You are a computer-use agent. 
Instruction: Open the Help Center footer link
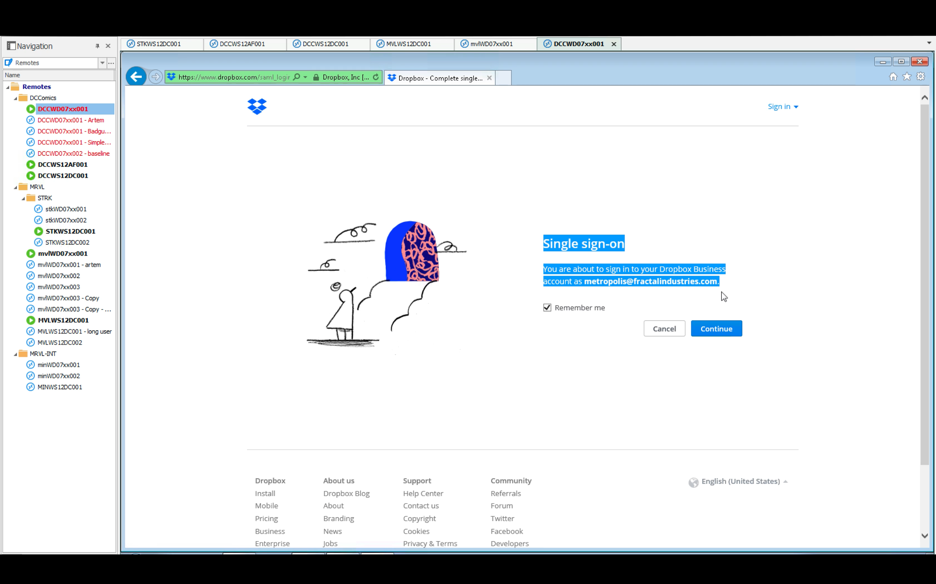coord(423,493)
